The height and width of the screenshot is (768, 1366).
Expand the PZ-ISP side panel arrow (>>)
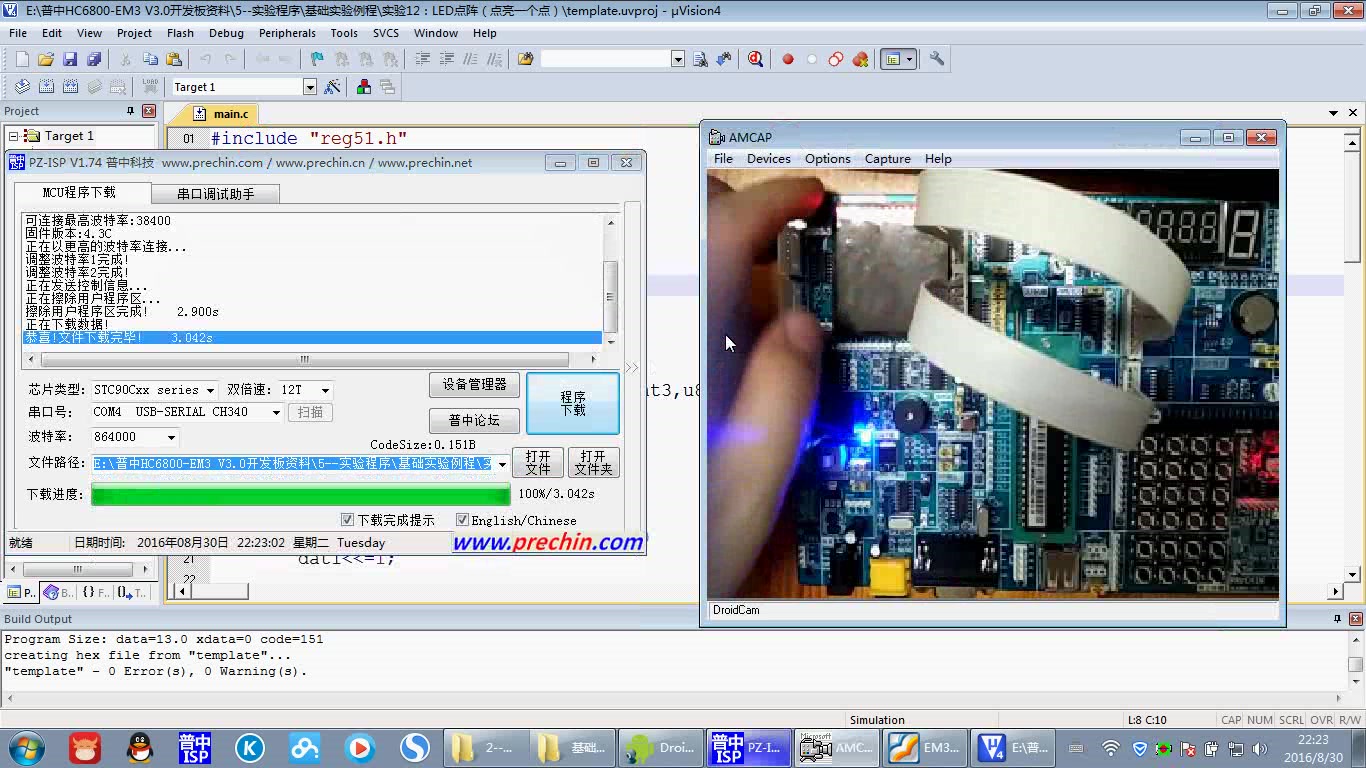[x=631, y=367]
